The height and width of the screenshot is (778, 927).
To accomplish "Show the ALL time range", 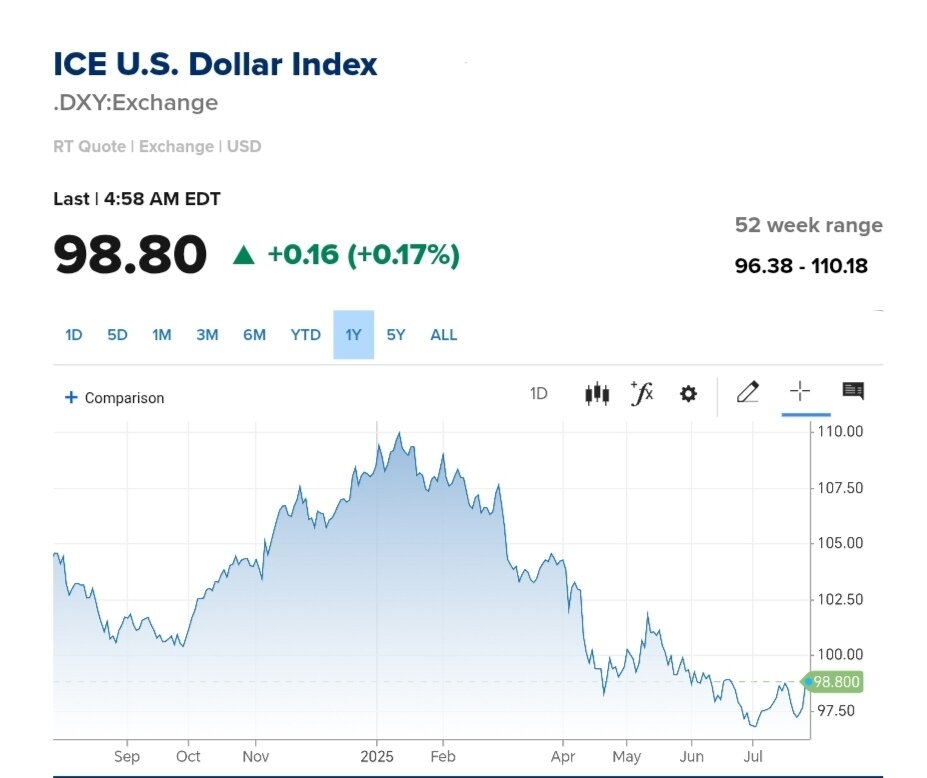I will pos(443,335).
